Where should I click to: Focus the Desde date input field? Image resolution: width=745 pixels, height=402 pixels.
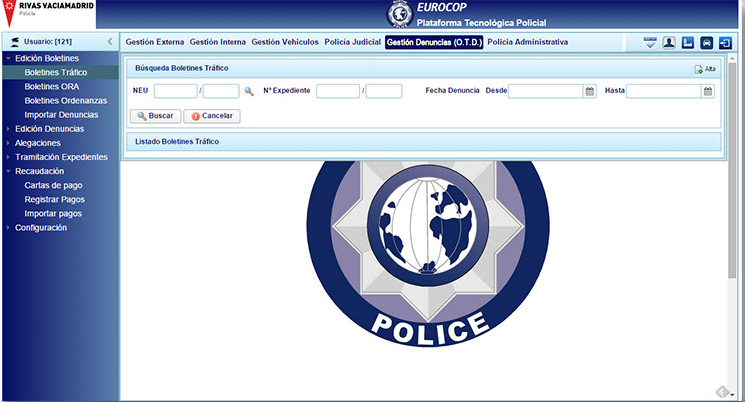(545, 91)
